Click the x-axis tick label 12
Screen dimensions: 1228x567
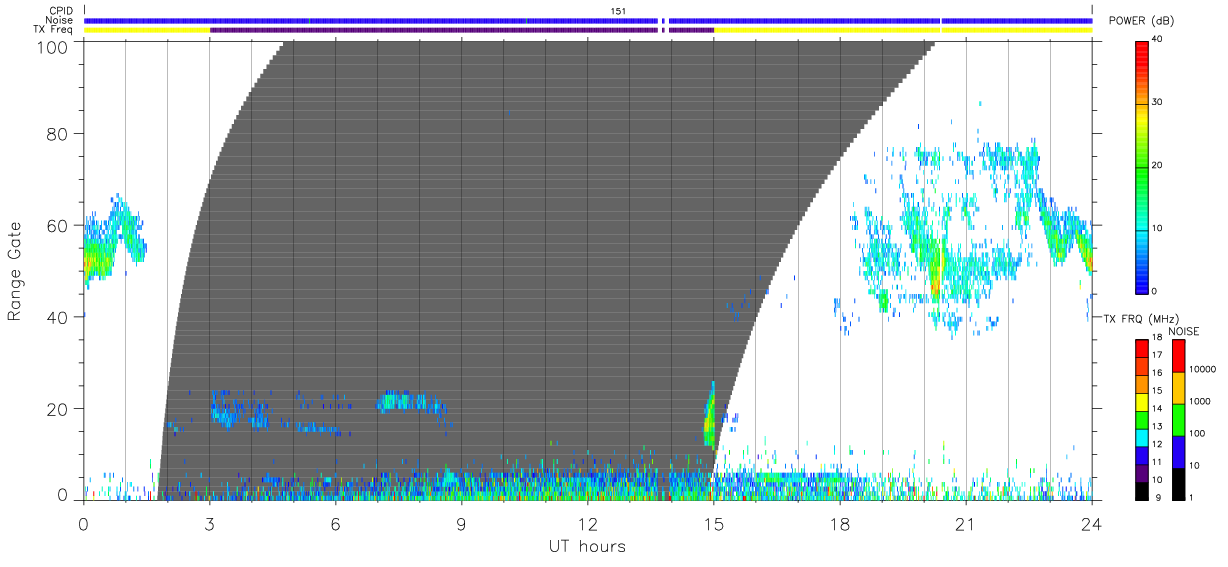587,524
